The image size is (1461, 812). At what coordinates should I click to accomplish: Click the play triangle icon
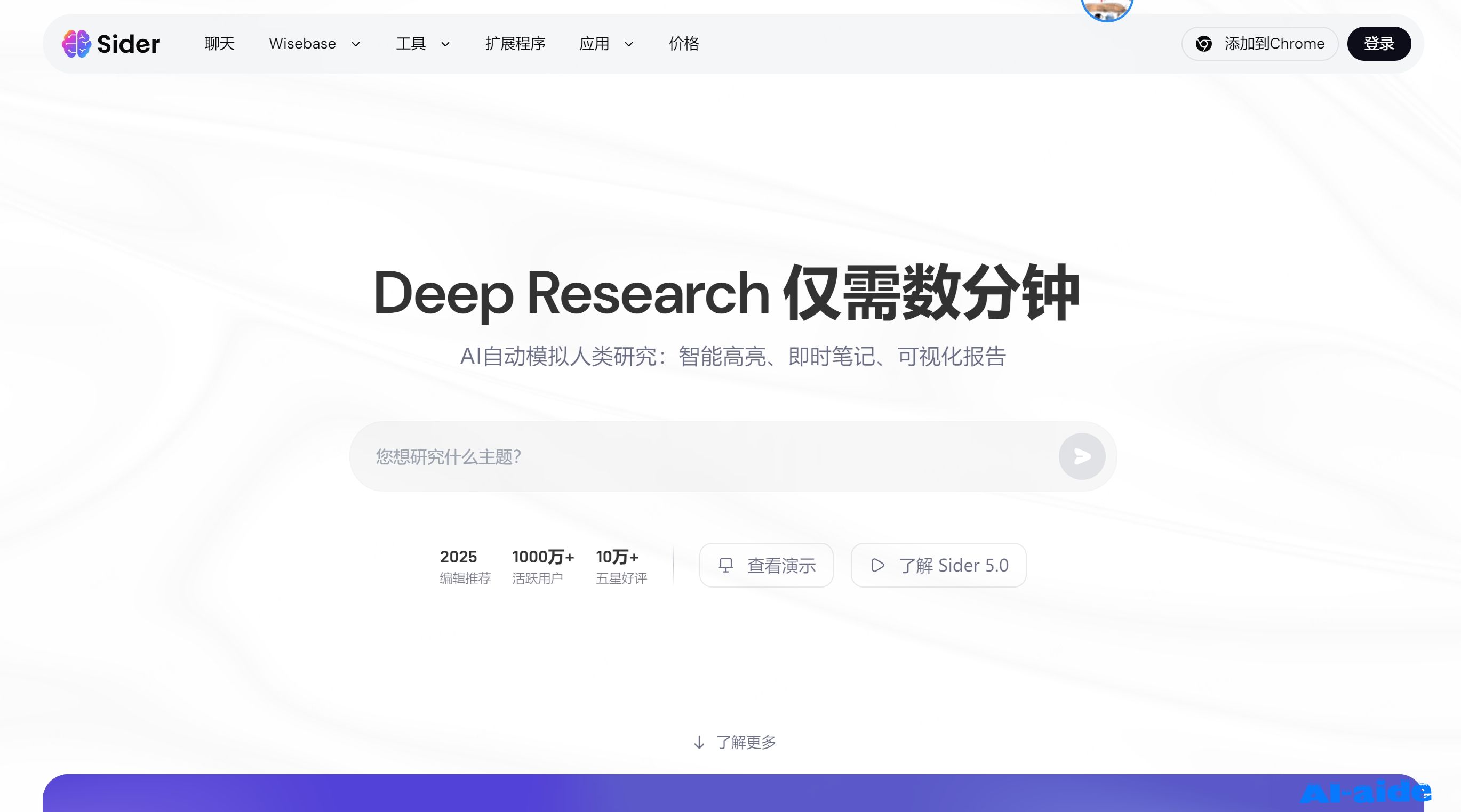click(877, 565)
